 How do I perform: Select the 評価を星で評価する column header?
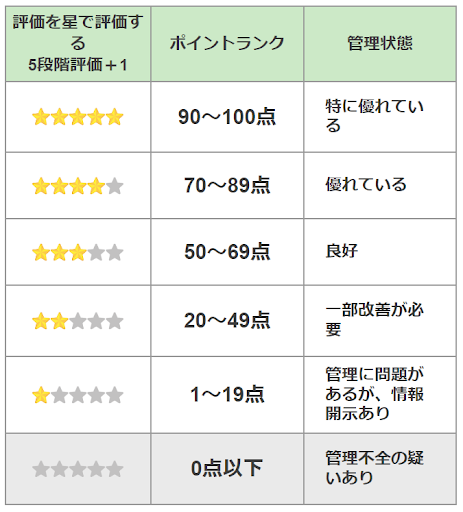78,44
